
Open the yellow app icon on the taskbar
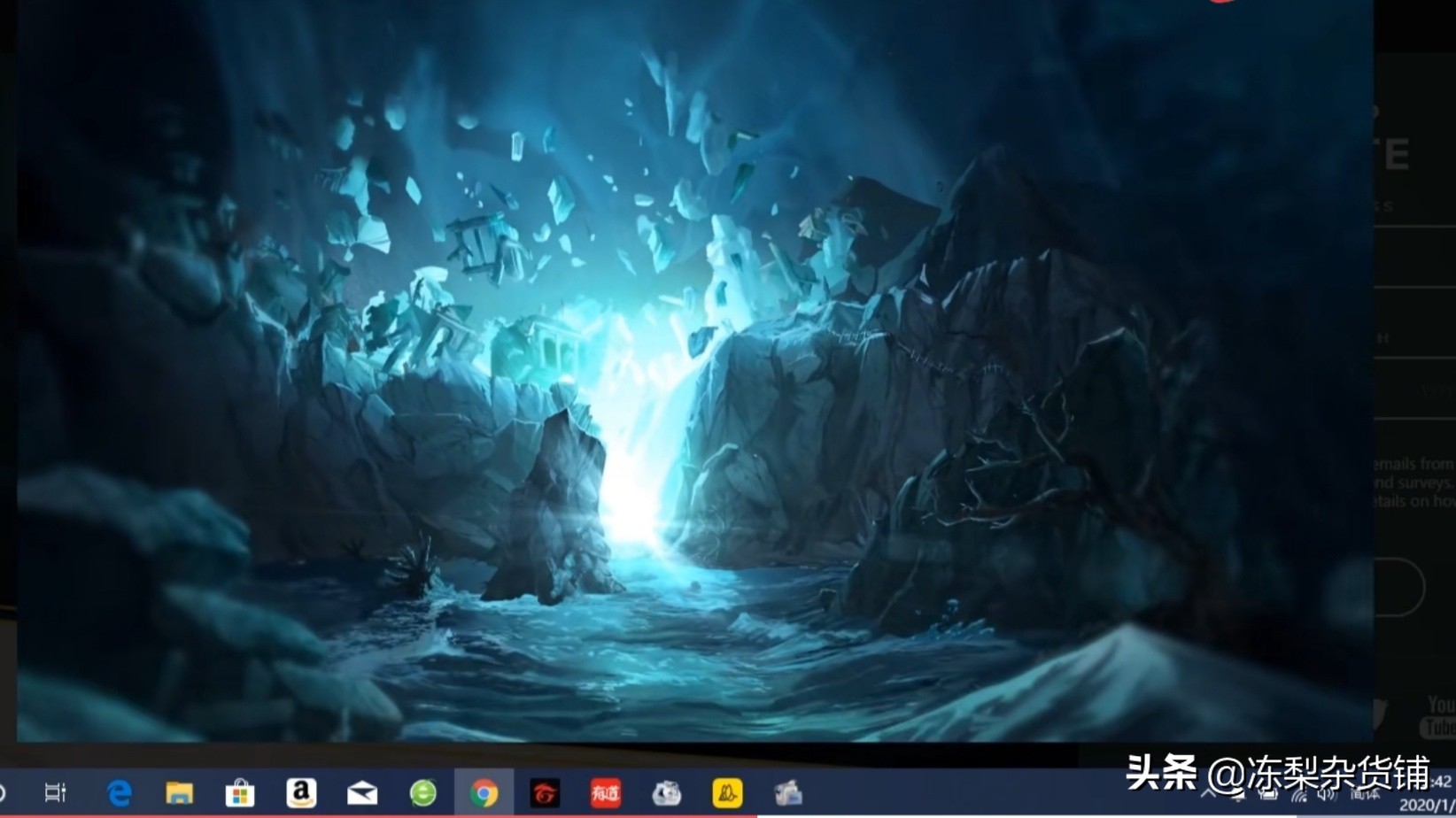[727, 792]
